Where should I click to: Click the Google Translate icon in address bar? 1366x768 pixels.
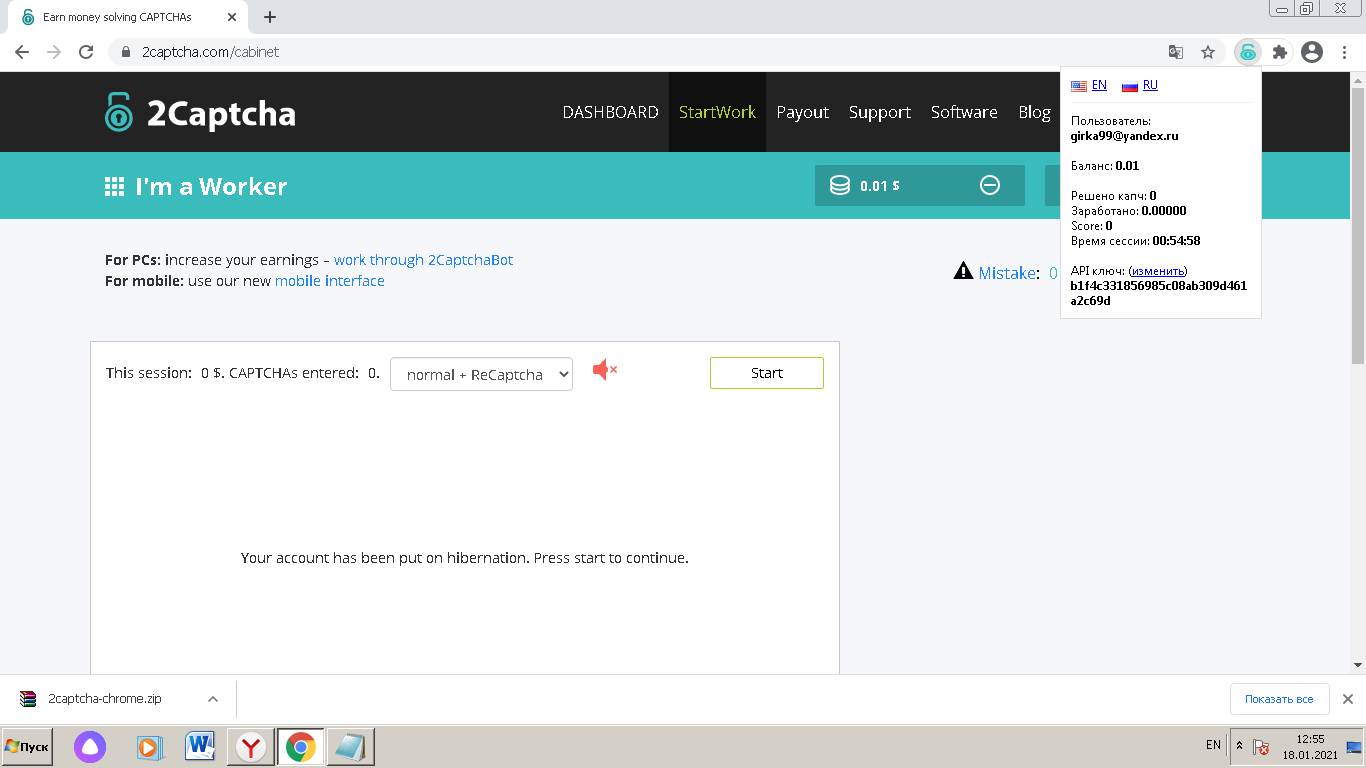point(1176,52)
